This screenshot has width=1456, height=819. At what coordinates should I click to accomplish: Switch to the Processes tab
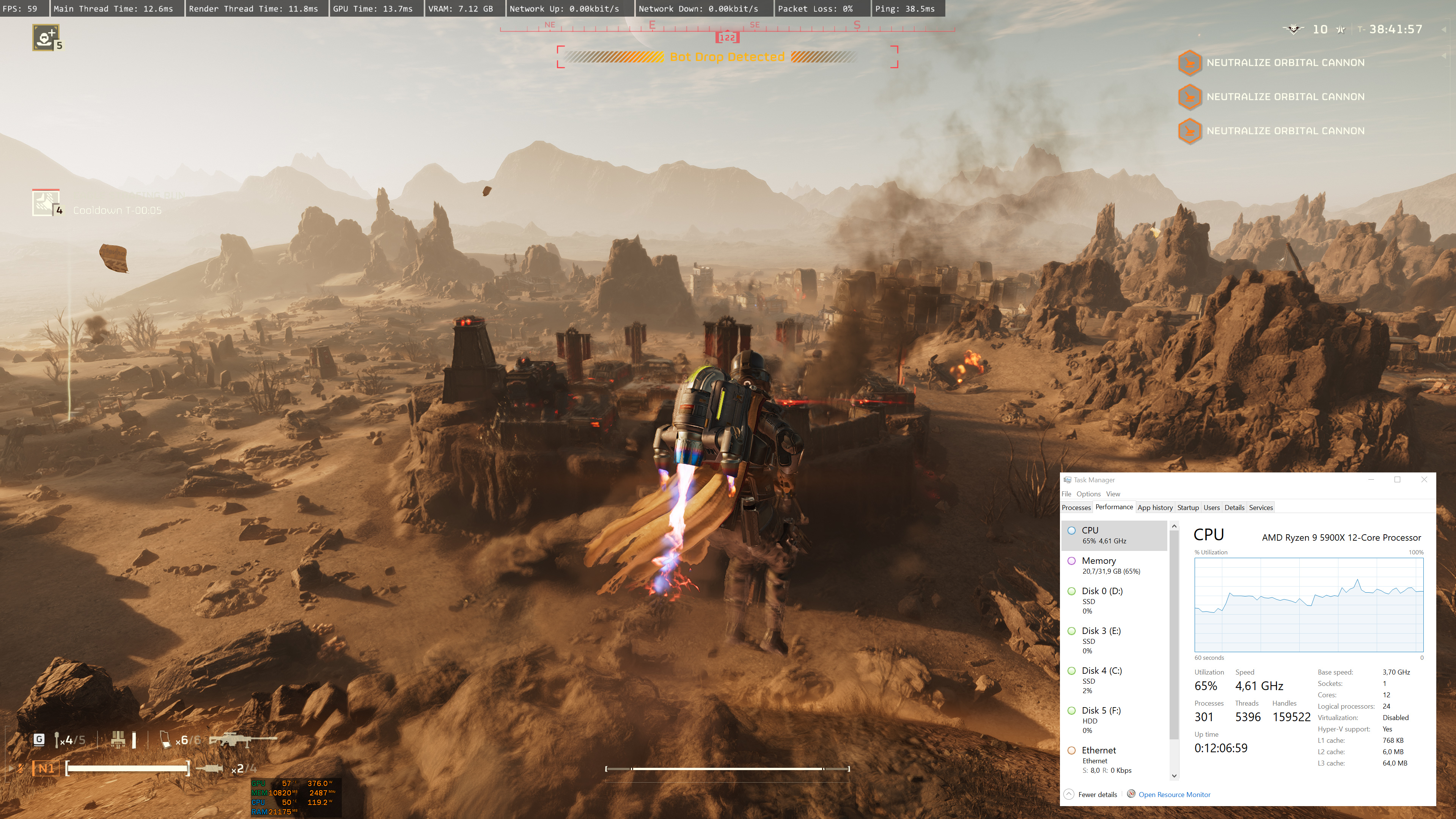[x=1075, y=507]
